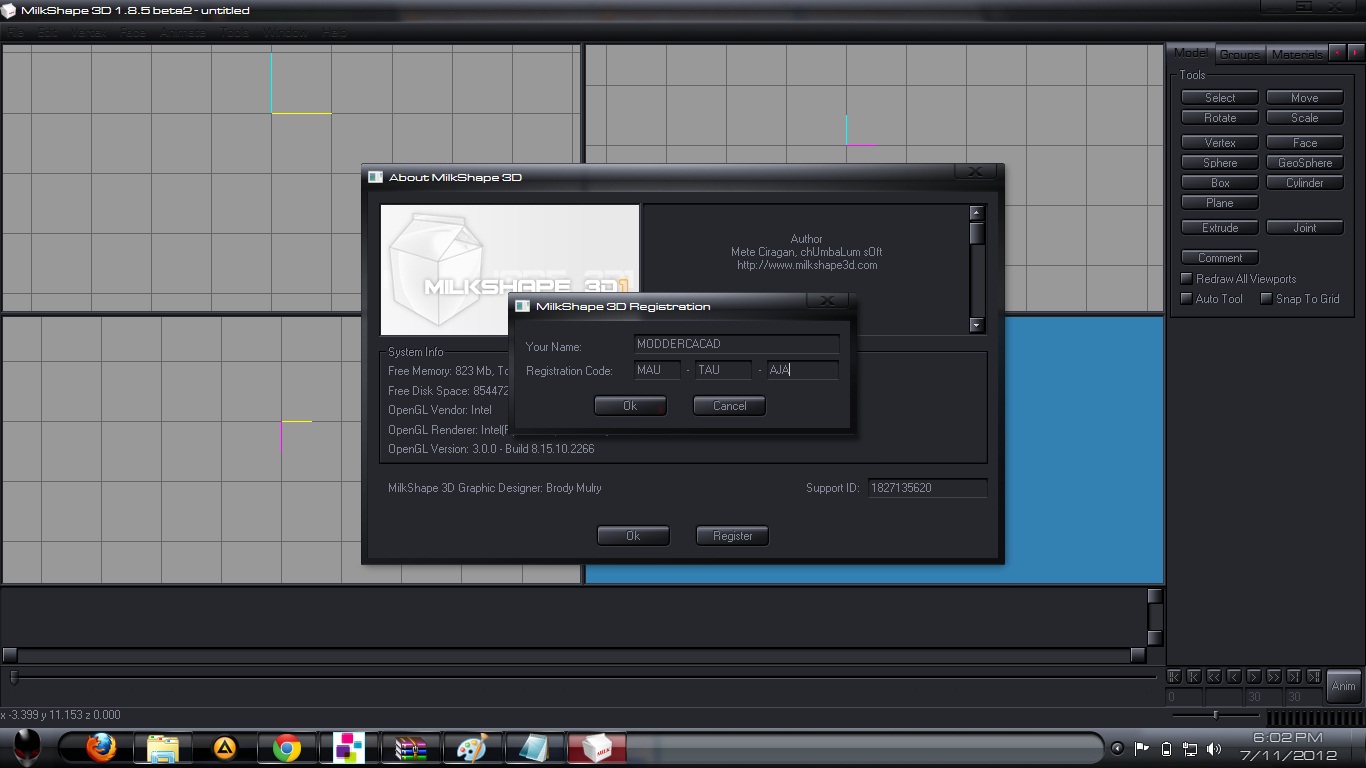Viewport: 1366px width, 768px height.
Task: Click the Your Name input field
Action: coord(737,344)
